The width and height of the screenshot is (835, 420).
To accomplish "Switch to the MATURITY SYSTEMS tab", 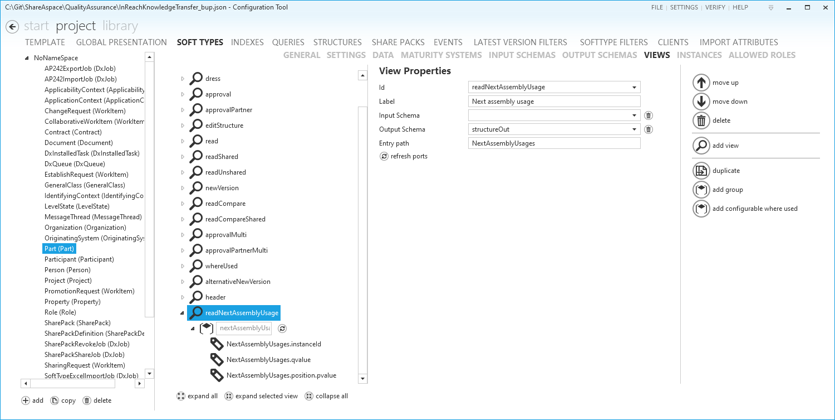I will (x=441, y=55).
